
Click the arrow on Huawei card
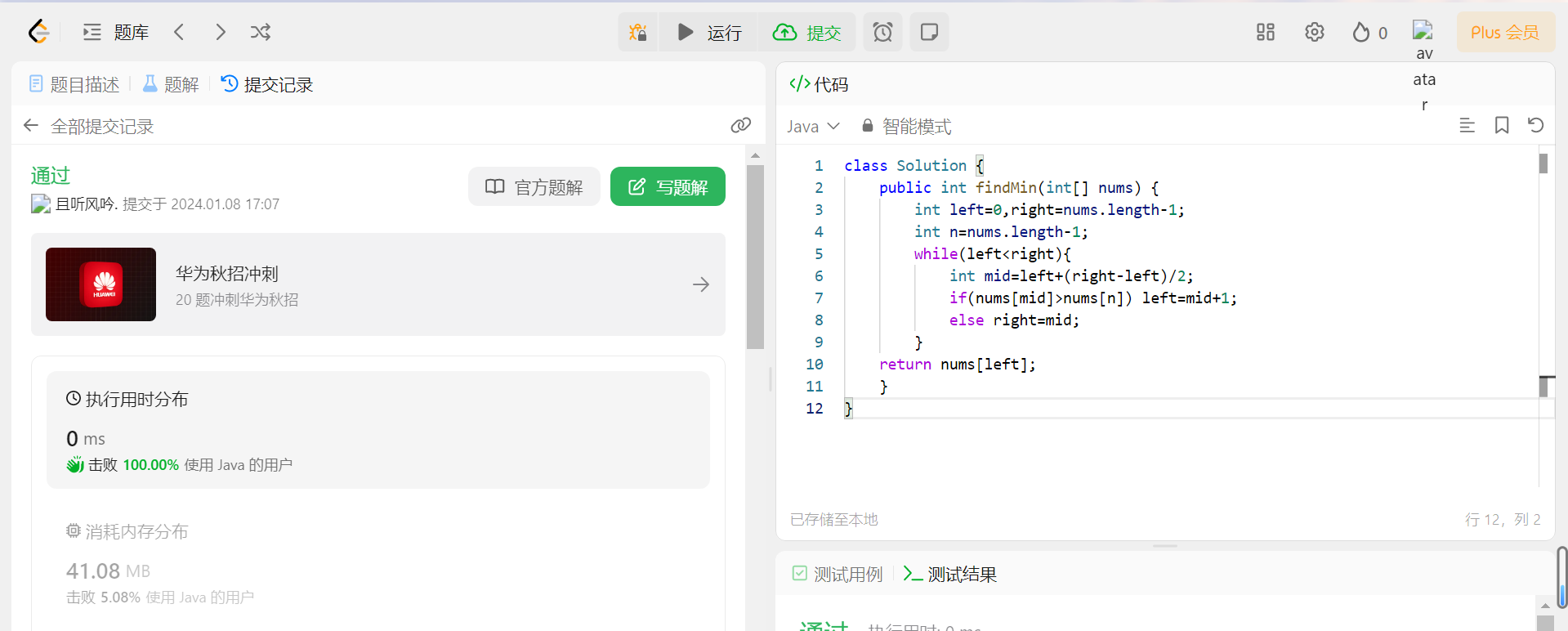pyautogui.click(x=700, y=284)
